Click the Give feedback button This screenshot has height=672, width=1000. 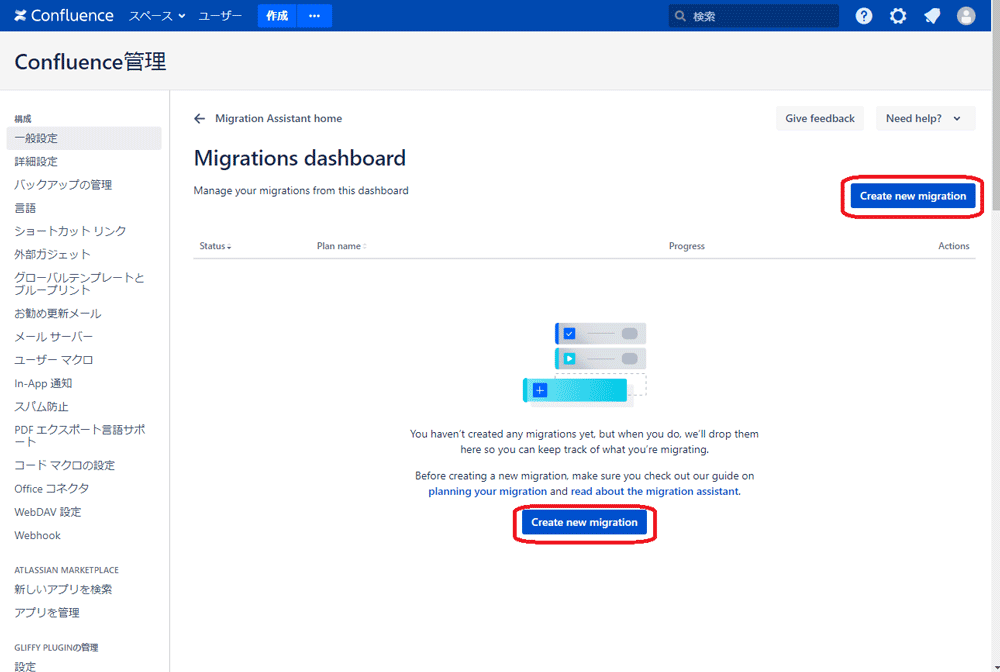(820, 119)
